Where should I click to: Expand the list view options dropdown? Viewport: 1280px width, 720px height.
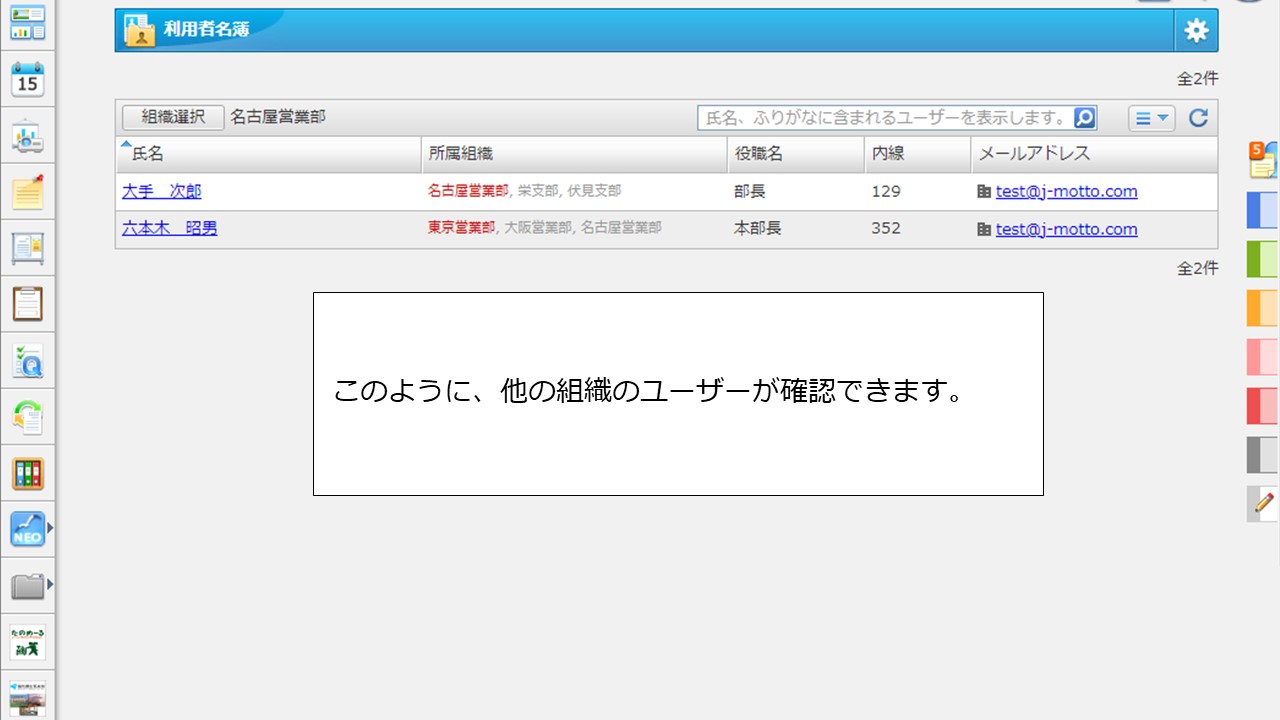(x=1152, y=118)
